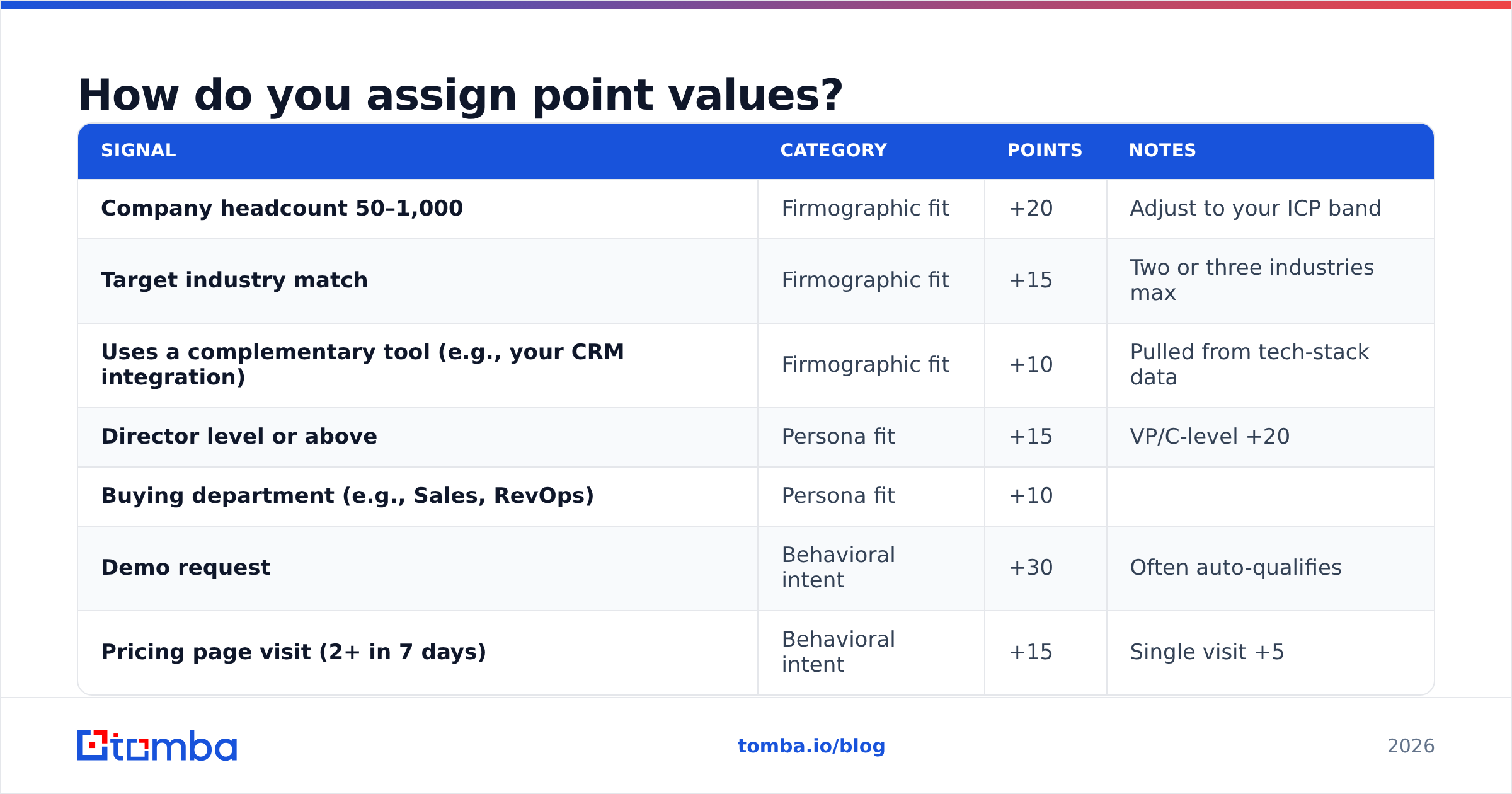Viewport: 1512px width, 794px height.
Task: Click 'Persona fit' in Director level row
Action: coord(839,437)
